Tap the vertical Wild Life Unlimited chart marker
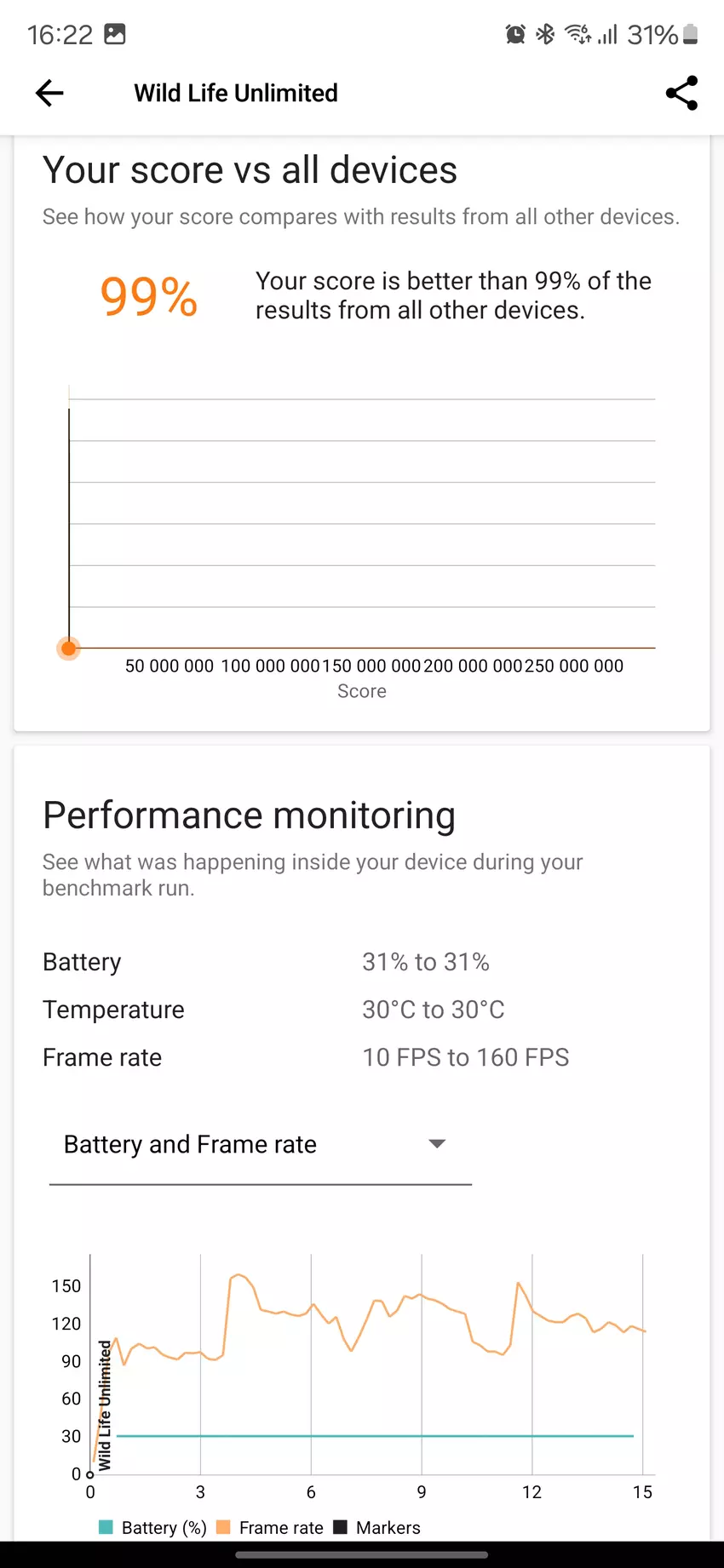This screenshot has width=724, height=1568. coord(105,1406)
